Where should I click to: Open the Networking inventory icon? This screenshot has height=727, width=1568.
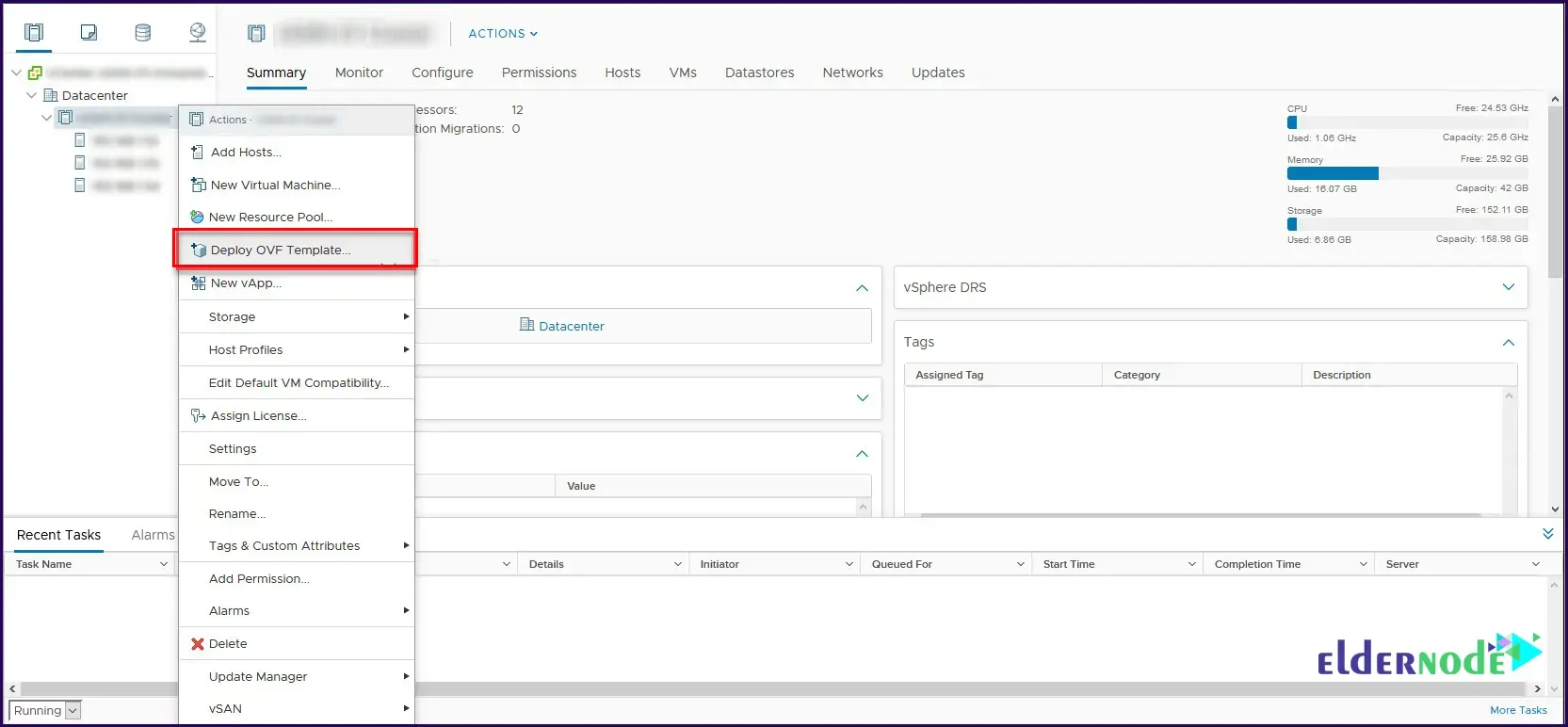tap(198, 33)
